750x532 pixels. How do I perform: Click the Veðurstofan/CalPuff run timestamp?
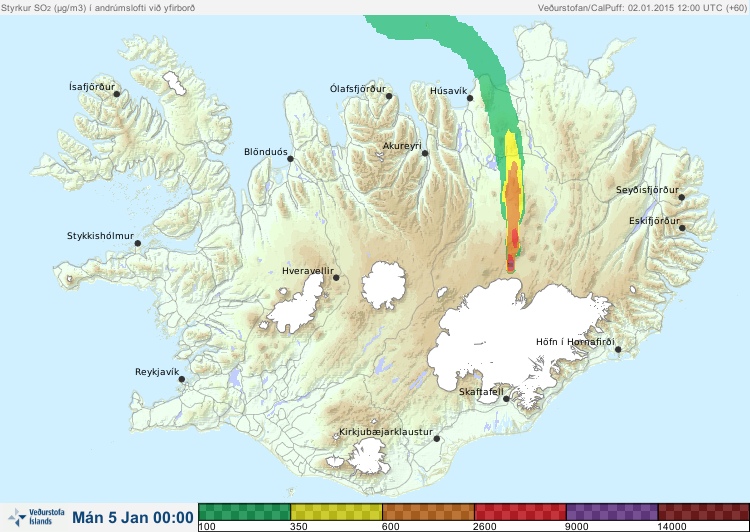click(x=642, y=8)
